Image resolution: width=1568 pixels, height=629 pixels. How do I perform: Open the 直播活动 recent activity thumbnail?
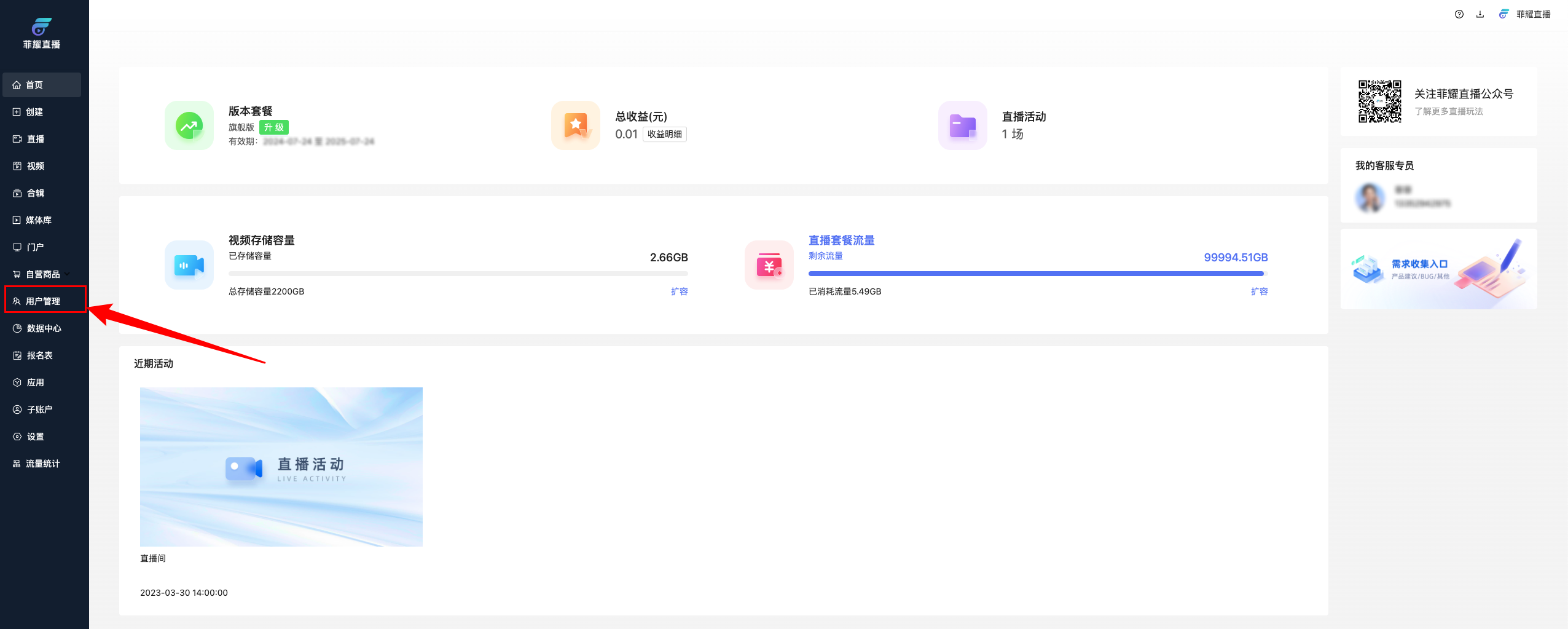281,467
